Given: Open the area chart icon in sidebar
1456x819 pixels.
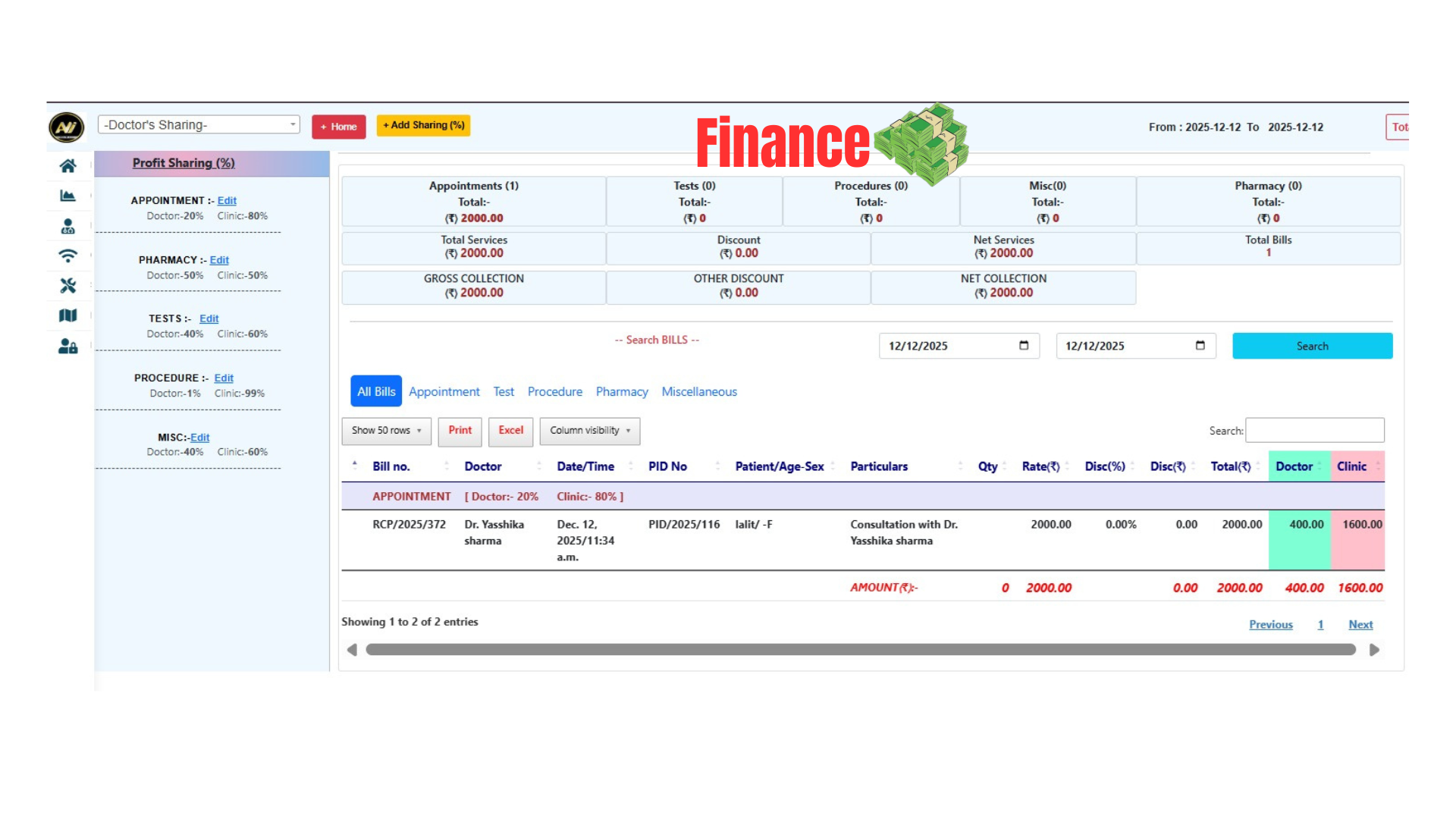Looking at the screenshot, I should coord(67,196).
